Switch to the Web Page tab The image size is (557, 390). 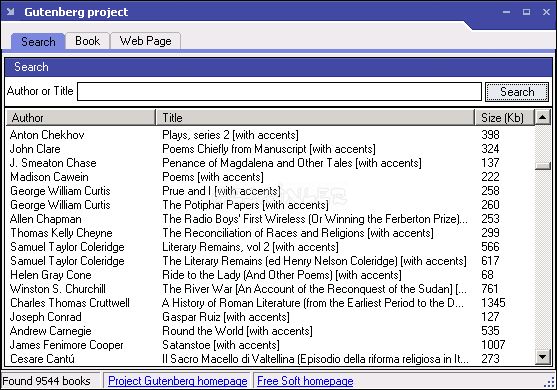[x=146, y=41]
